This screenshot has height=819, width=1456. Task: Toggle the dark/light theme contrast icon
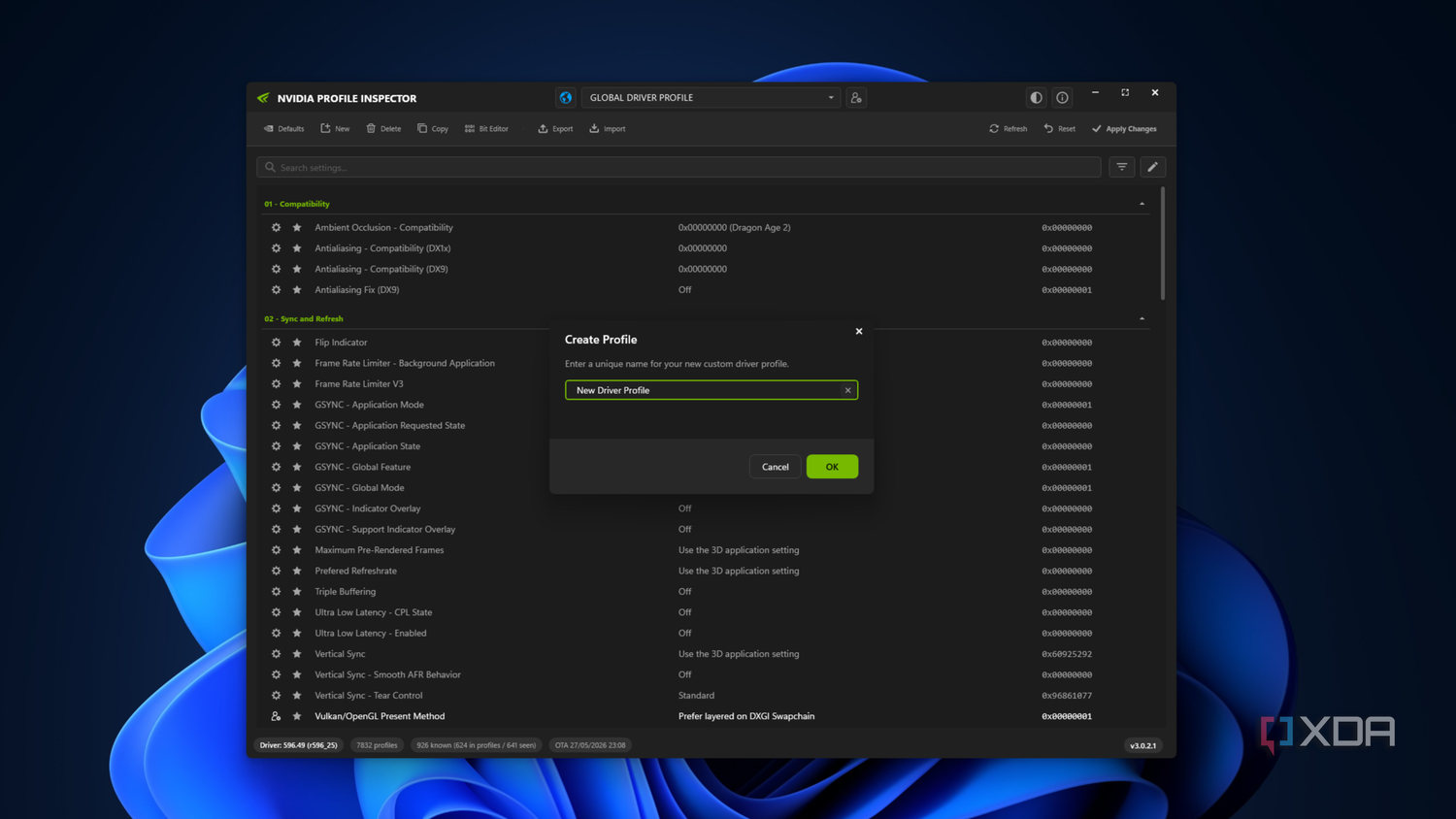click(1037, 98)
